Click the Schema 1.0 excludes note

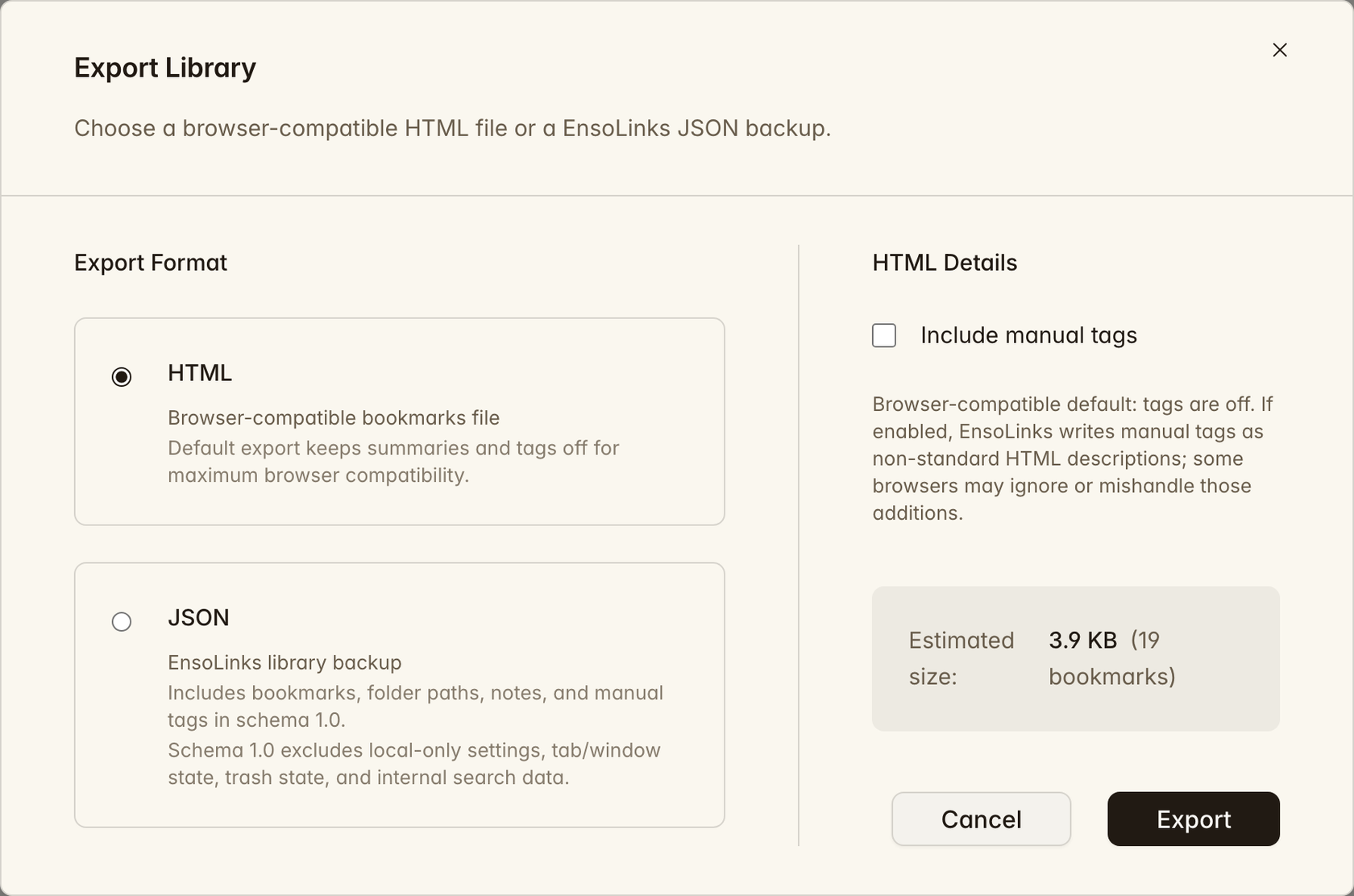click(x=414, y=764)
